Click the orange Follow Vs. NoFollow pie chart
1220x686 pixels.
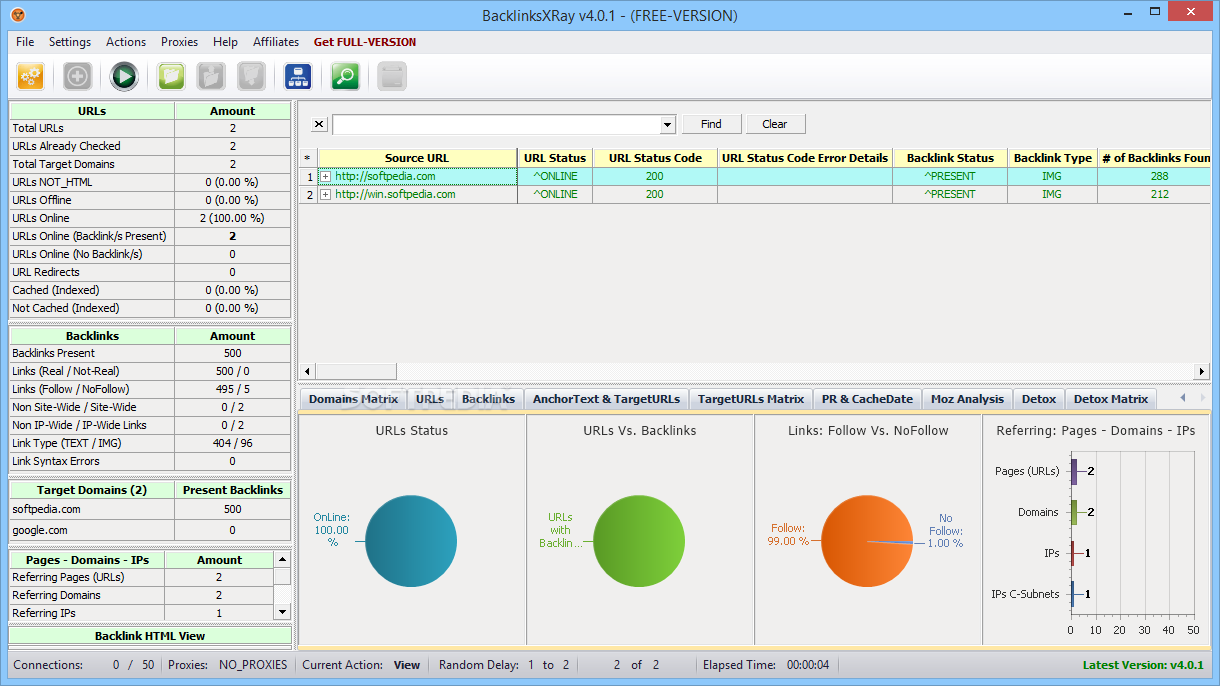[x=867, y=541]
